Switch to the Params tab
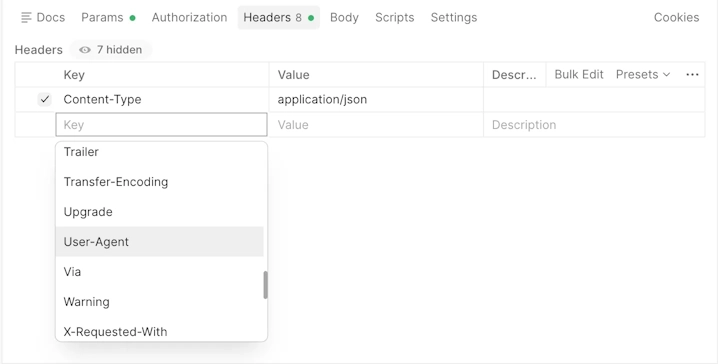This screenshot has width=718, height=364. click(108, 17)
